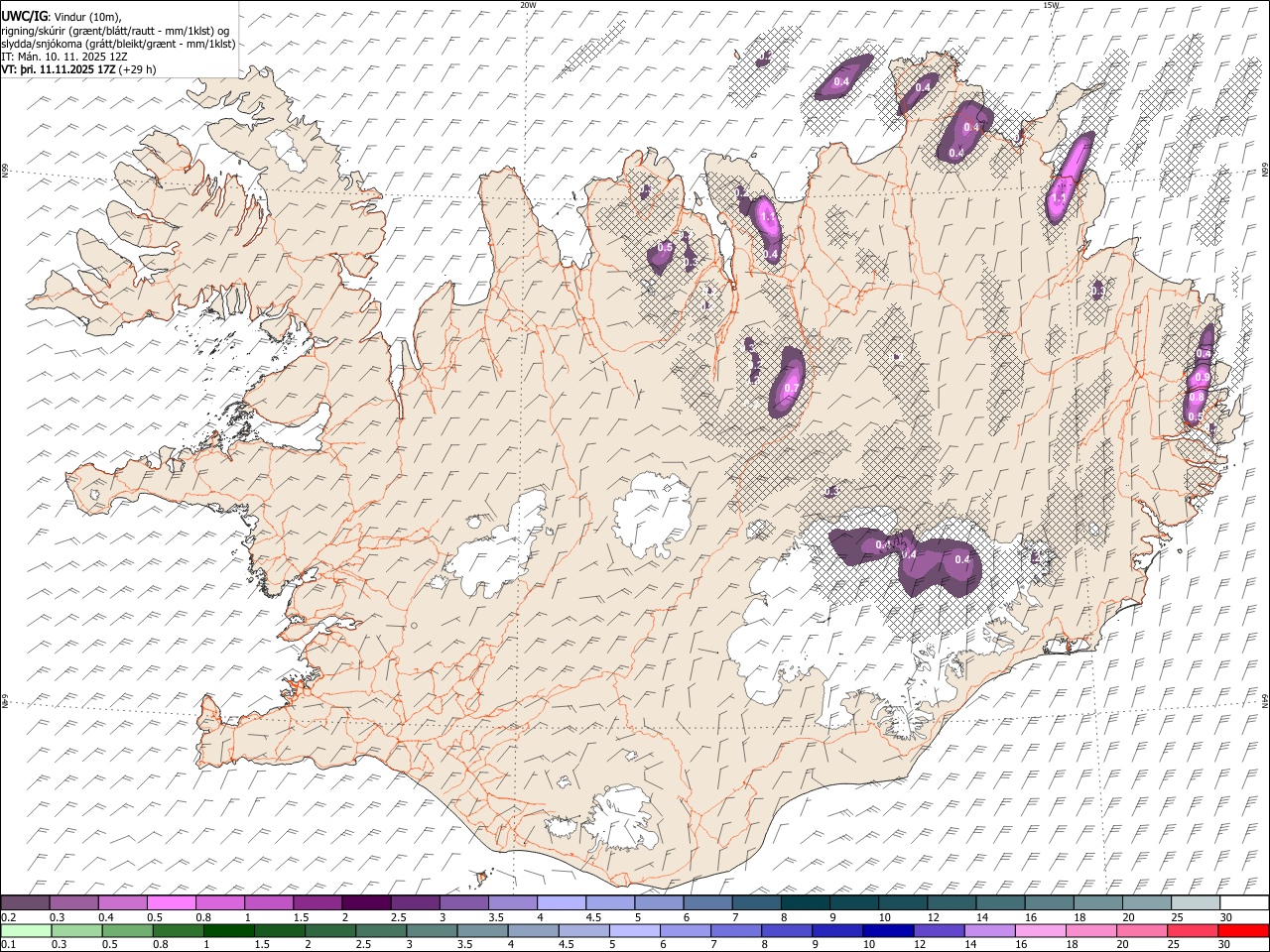Pick the dark mauve 0.2–0.3 swatch in upper legend
Screen dimensions: 1270x952
point(26,903)
